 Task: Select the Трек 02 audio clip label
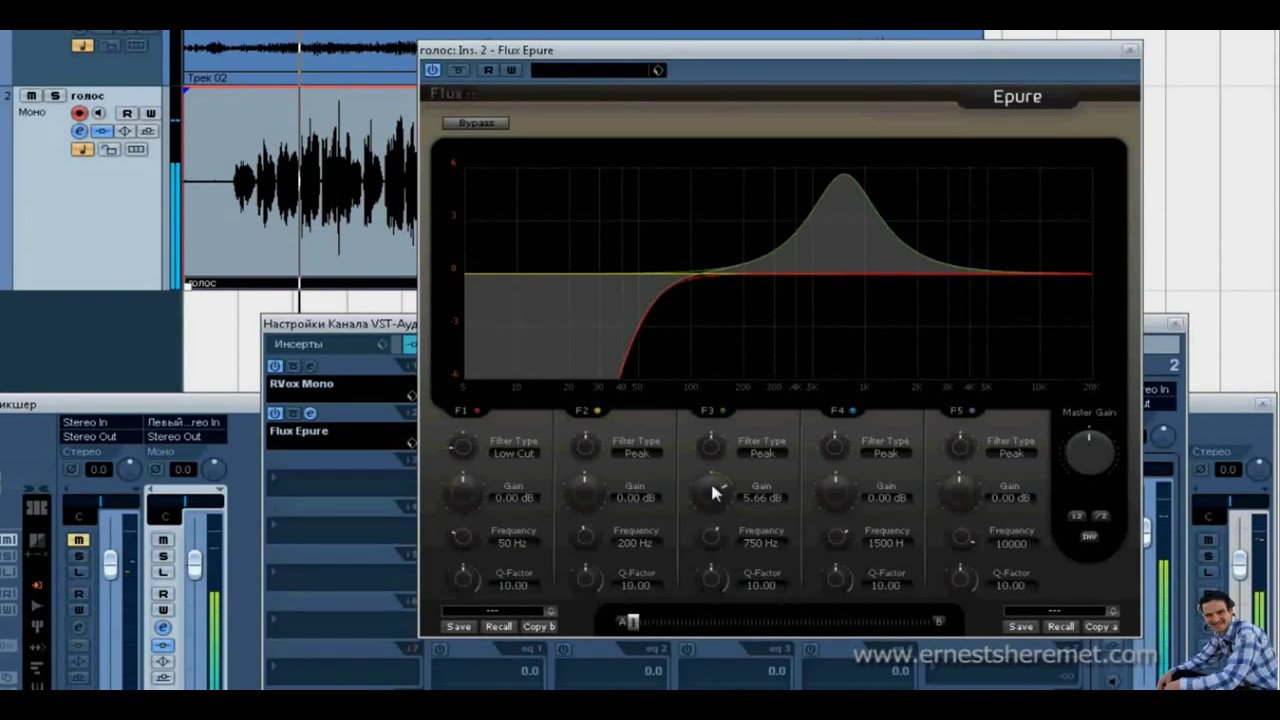click(207, 78)
